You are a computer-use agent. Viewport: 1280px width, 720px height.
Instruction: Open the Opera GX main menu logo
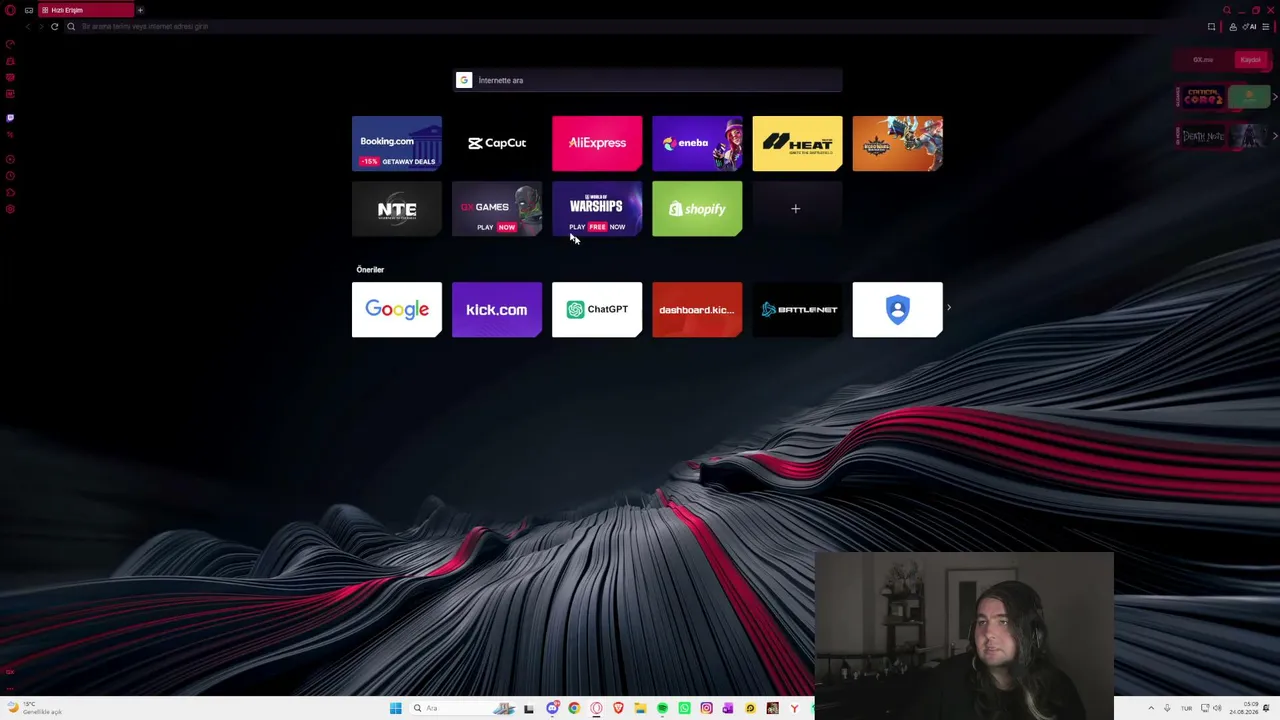pos(10,10)
